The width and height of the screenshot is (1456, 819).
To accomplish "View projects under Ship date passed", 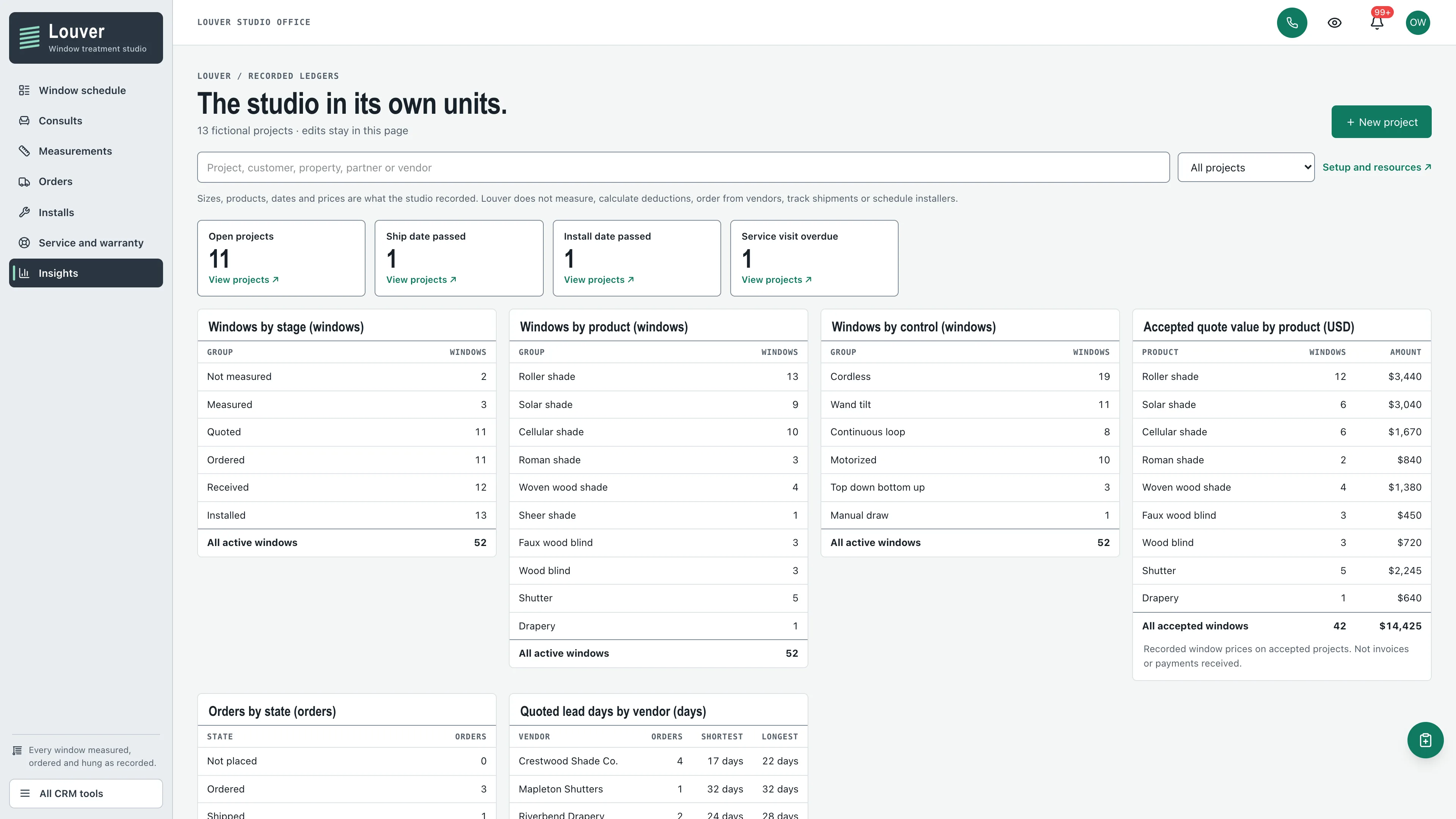I will [x=421, y=280].
